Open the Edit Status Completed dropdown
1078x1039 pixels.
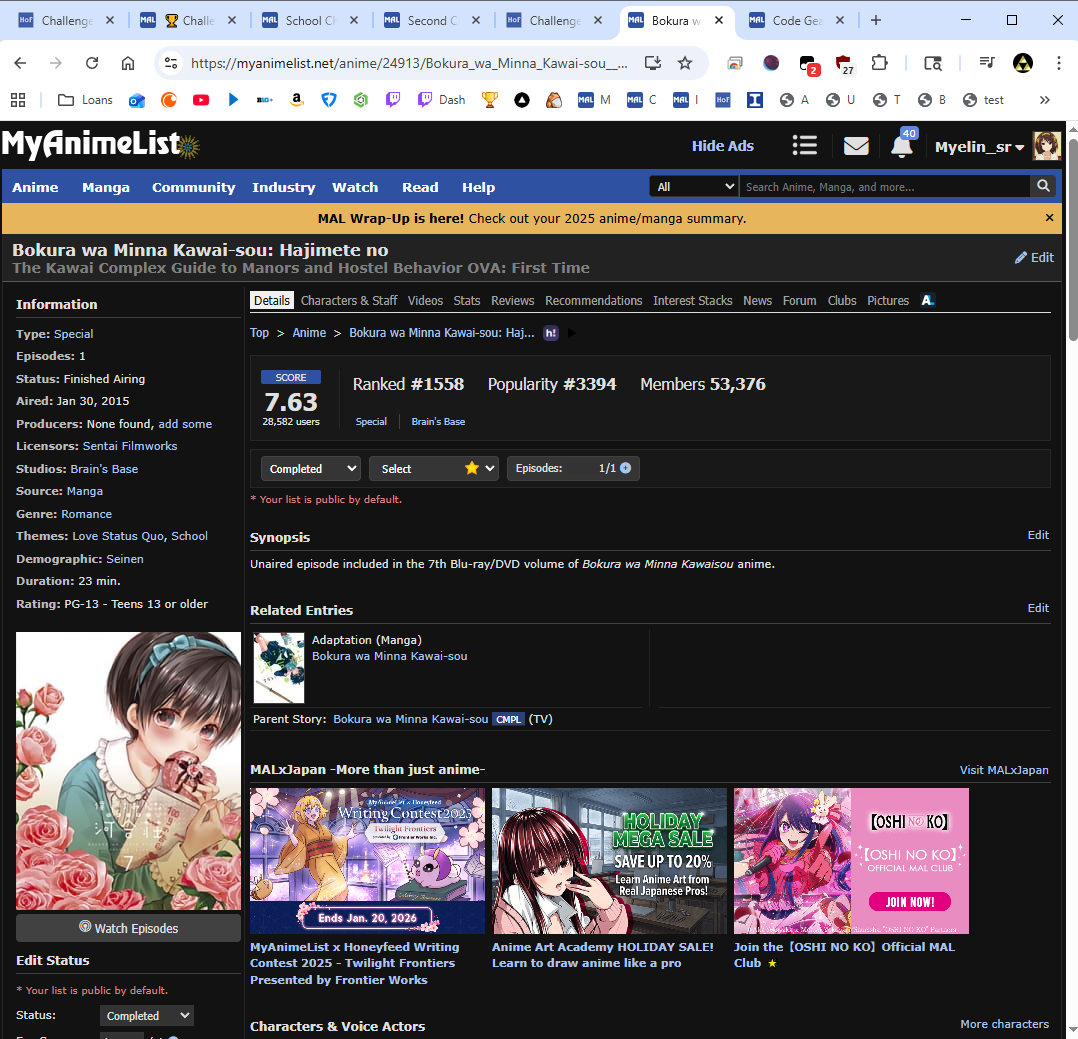click(x=146, y=1016)
